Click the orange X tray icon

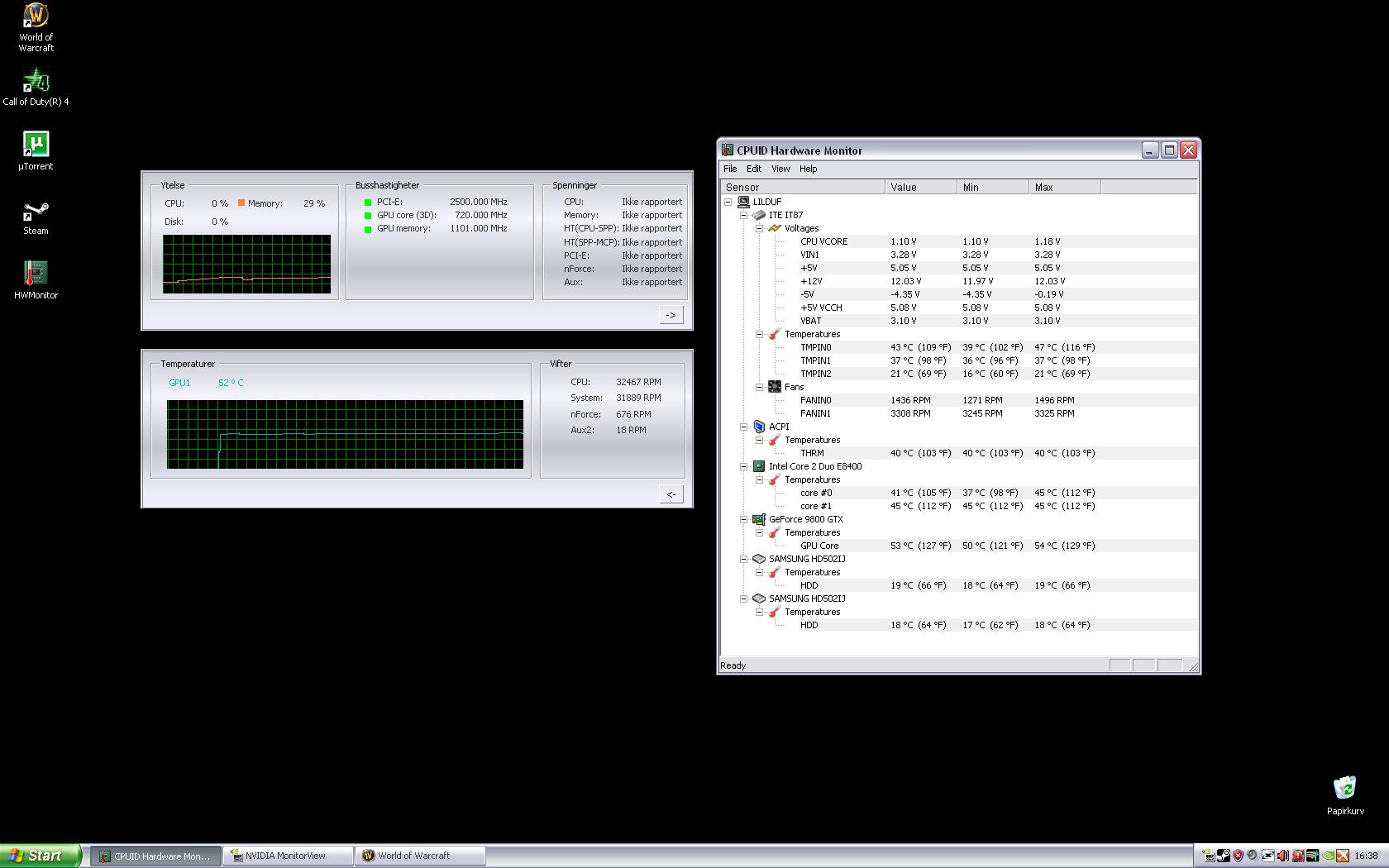[1343, 856]
